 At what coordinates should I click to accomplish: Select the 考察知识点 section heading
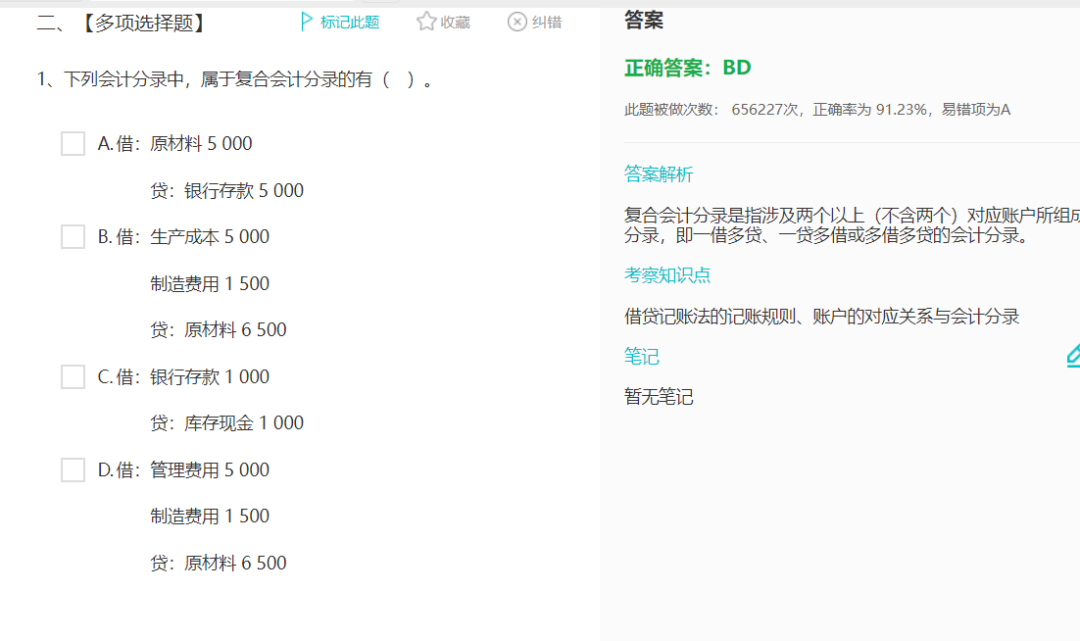point(668,275)
